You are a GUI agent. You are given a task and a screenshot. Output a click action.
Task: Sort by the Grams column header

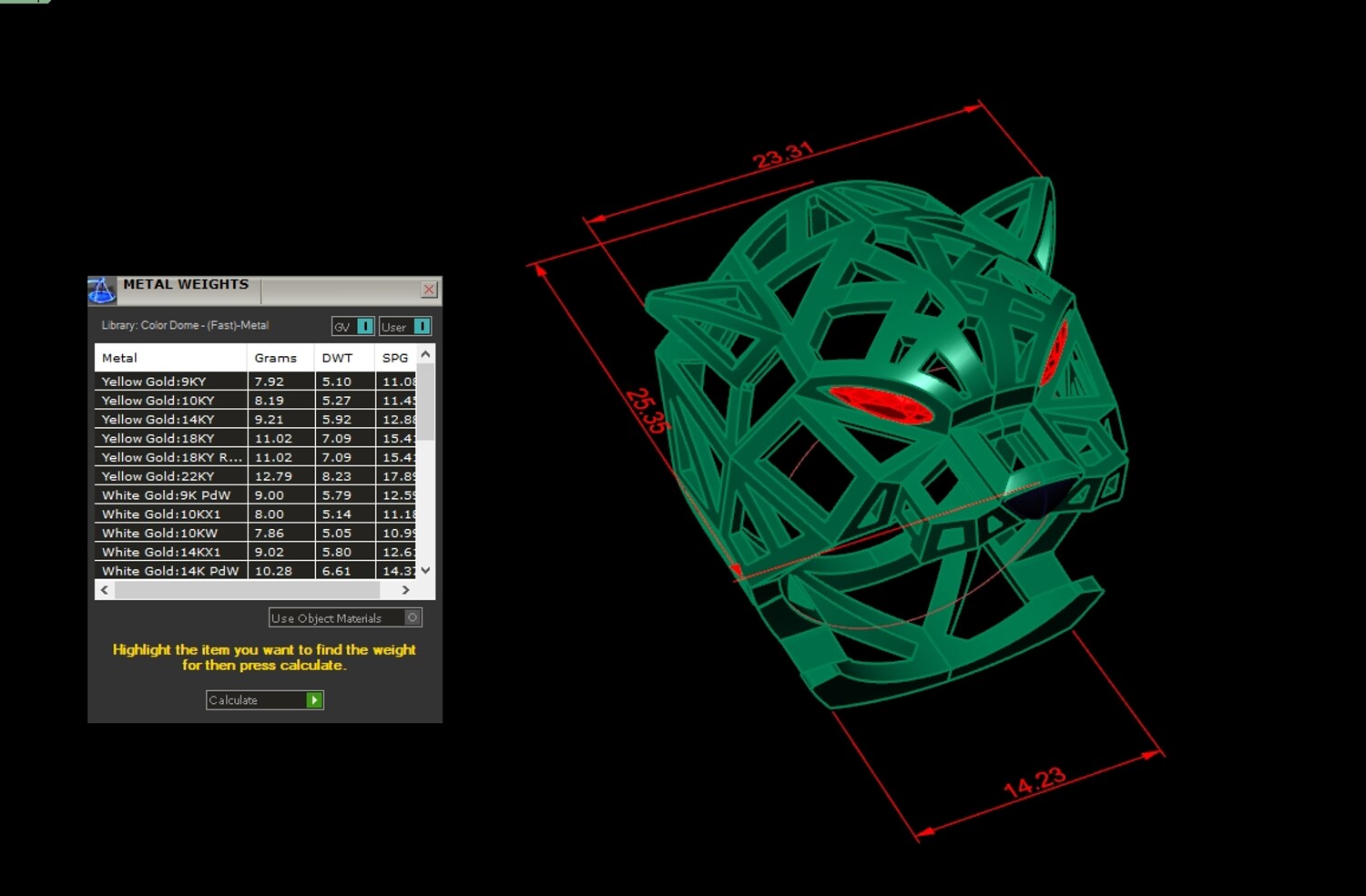280,358
